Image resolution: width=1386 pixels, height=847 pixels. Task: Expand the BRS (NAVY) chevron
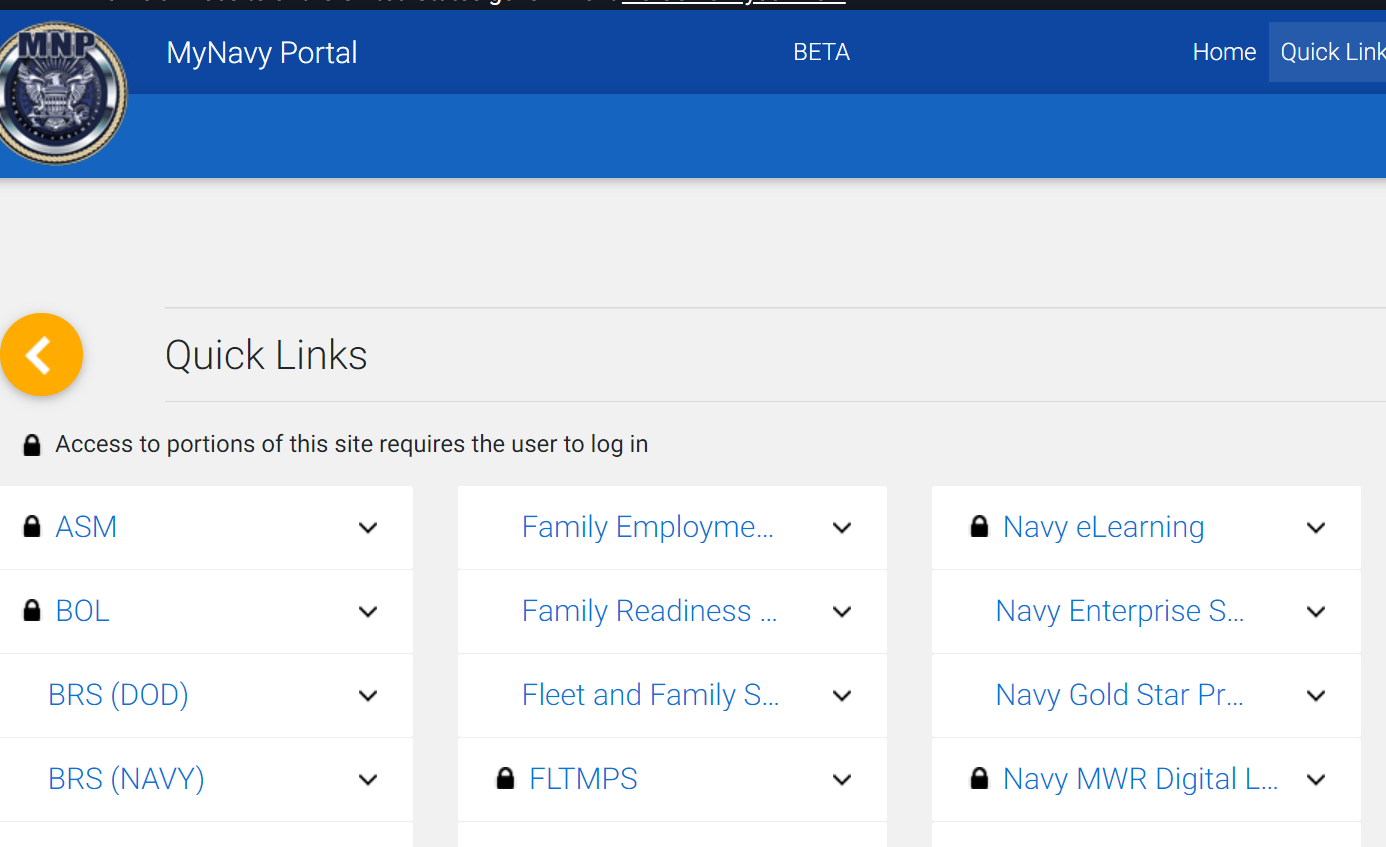368,780
